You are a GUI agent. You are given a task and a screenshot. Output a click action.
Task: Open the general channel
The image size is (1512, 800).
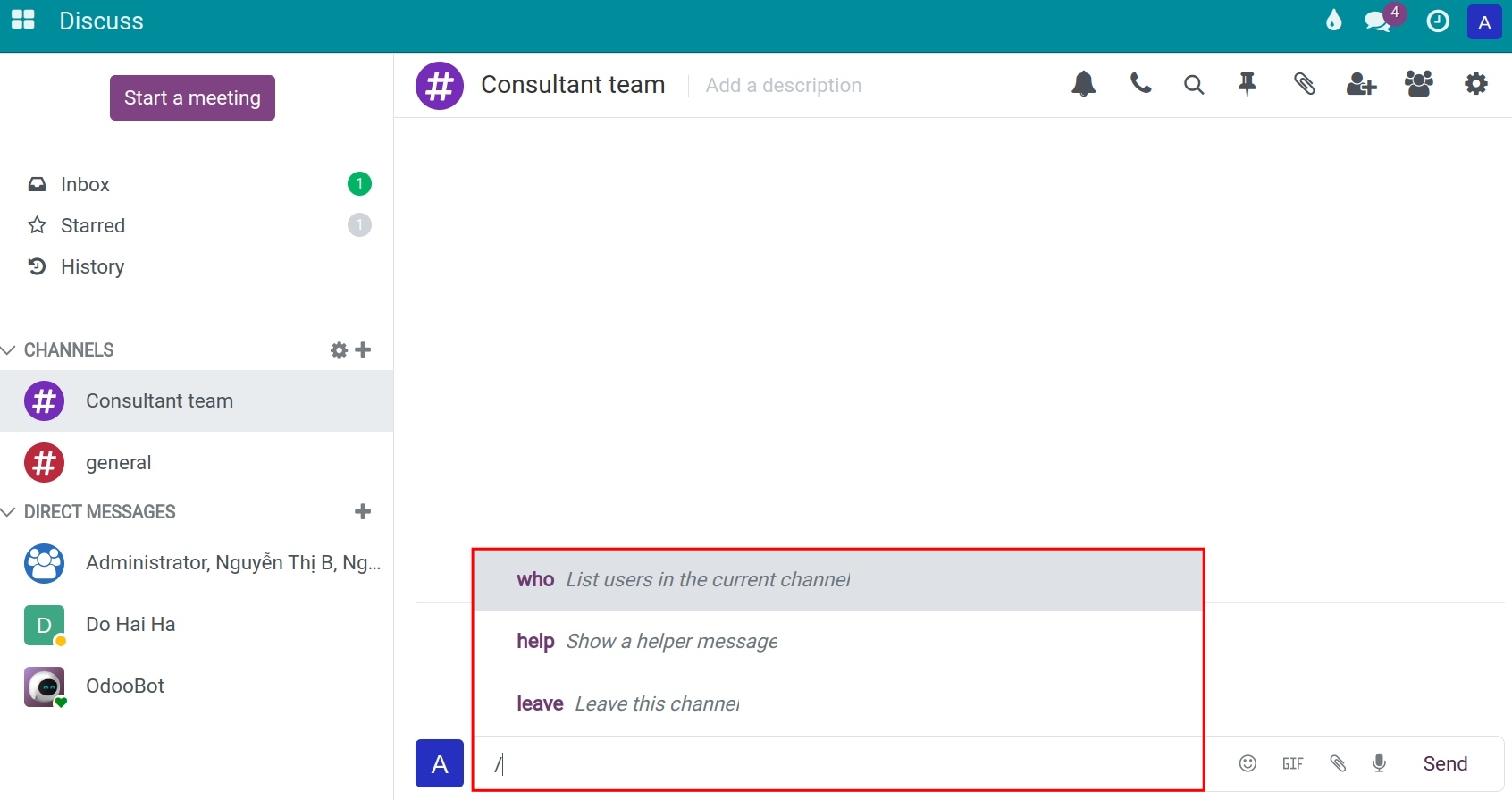click(197, 463)
